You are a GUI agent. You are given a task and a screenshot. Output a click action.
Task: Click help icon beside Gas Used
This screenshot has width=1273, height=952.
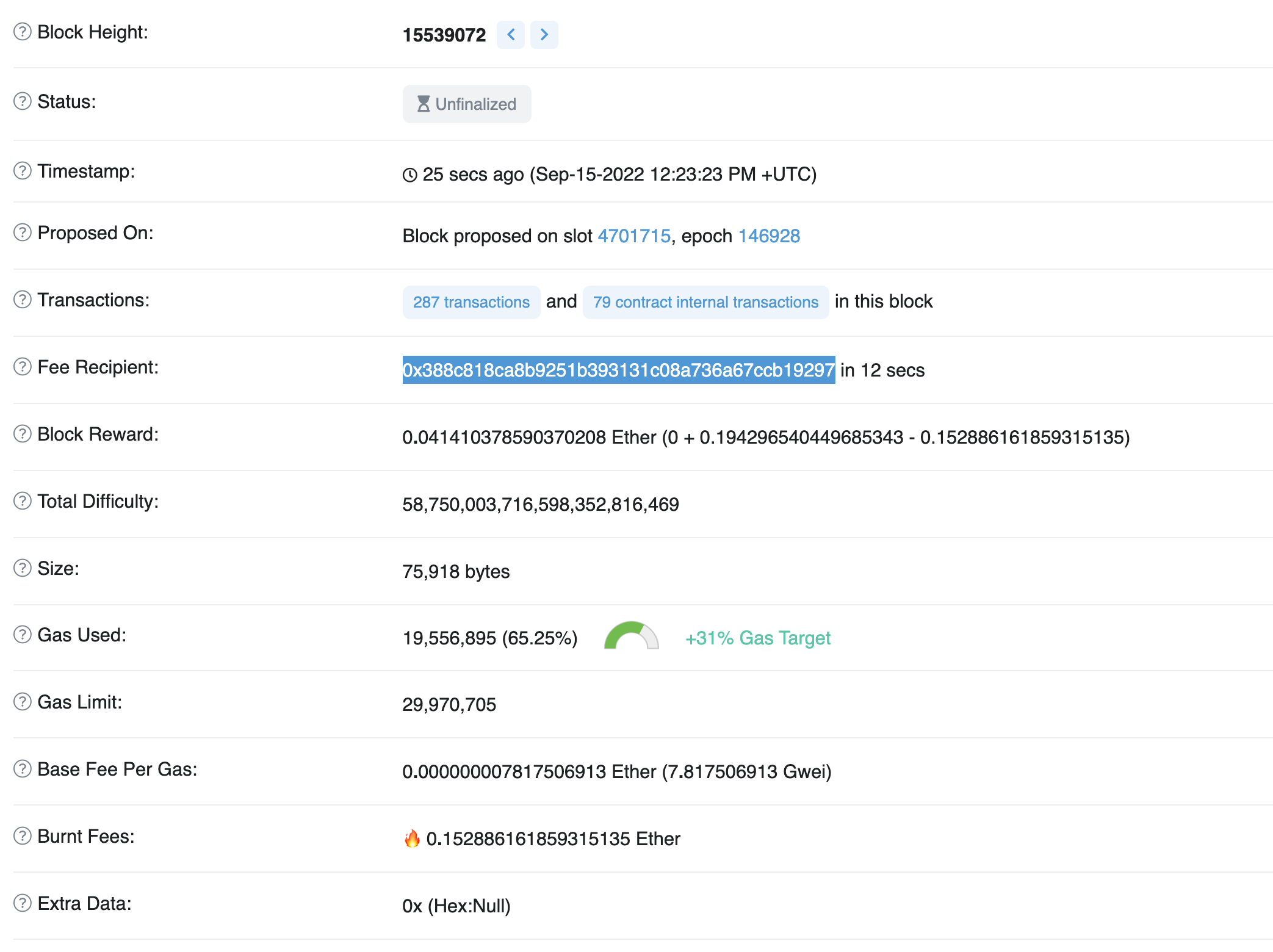pyautogui.click(x=23, y=635)
